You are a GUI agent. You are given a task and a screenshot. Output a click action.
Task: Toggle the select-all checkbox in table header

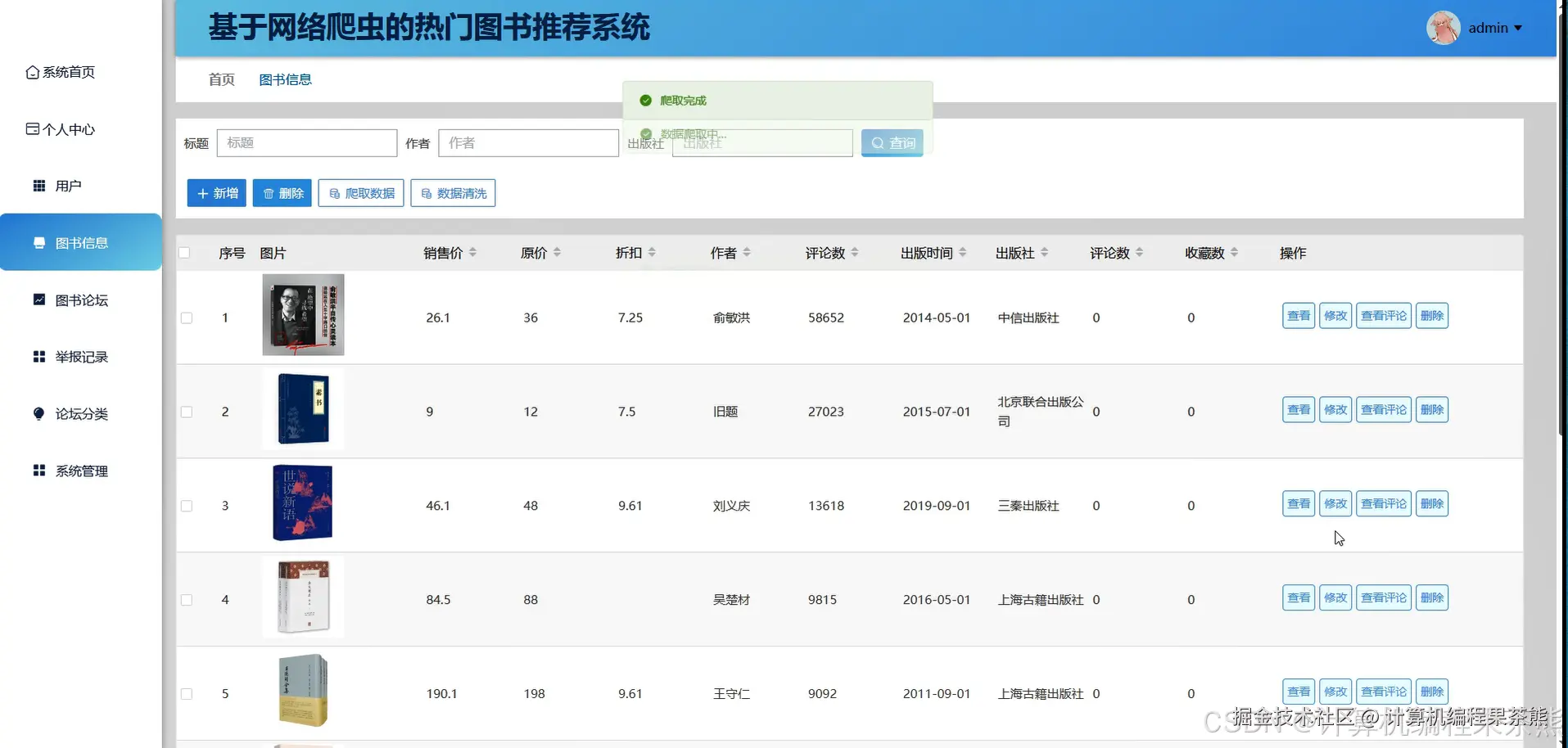coord(184,253)
